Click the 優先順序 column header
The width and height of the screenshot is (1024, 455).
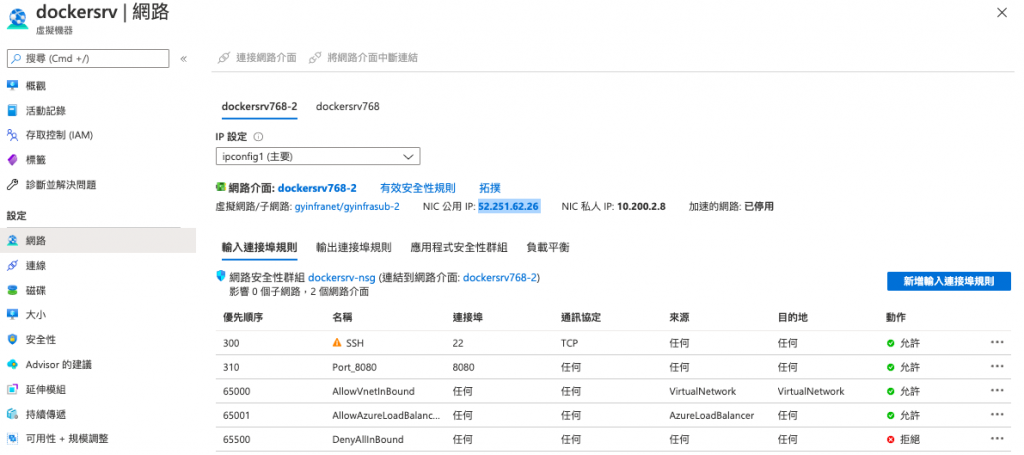pyautogui.click(x=243, y=318)
